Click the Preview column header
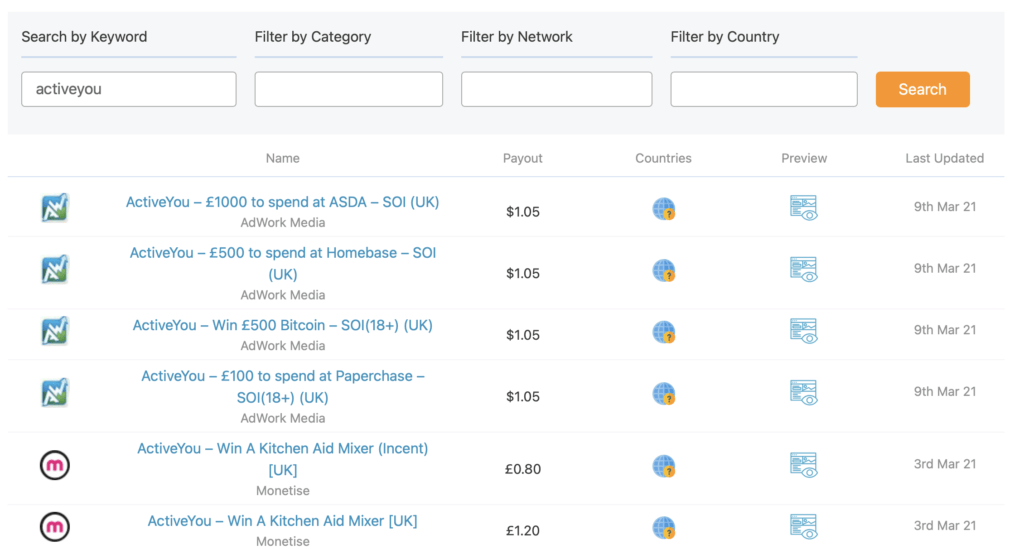 click(x=804, y=158)
